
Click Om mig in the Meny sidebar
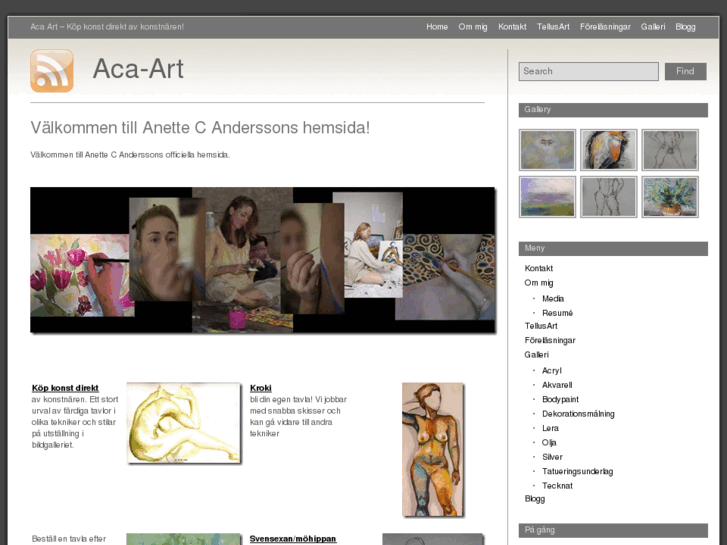click(x=539, y=283)
